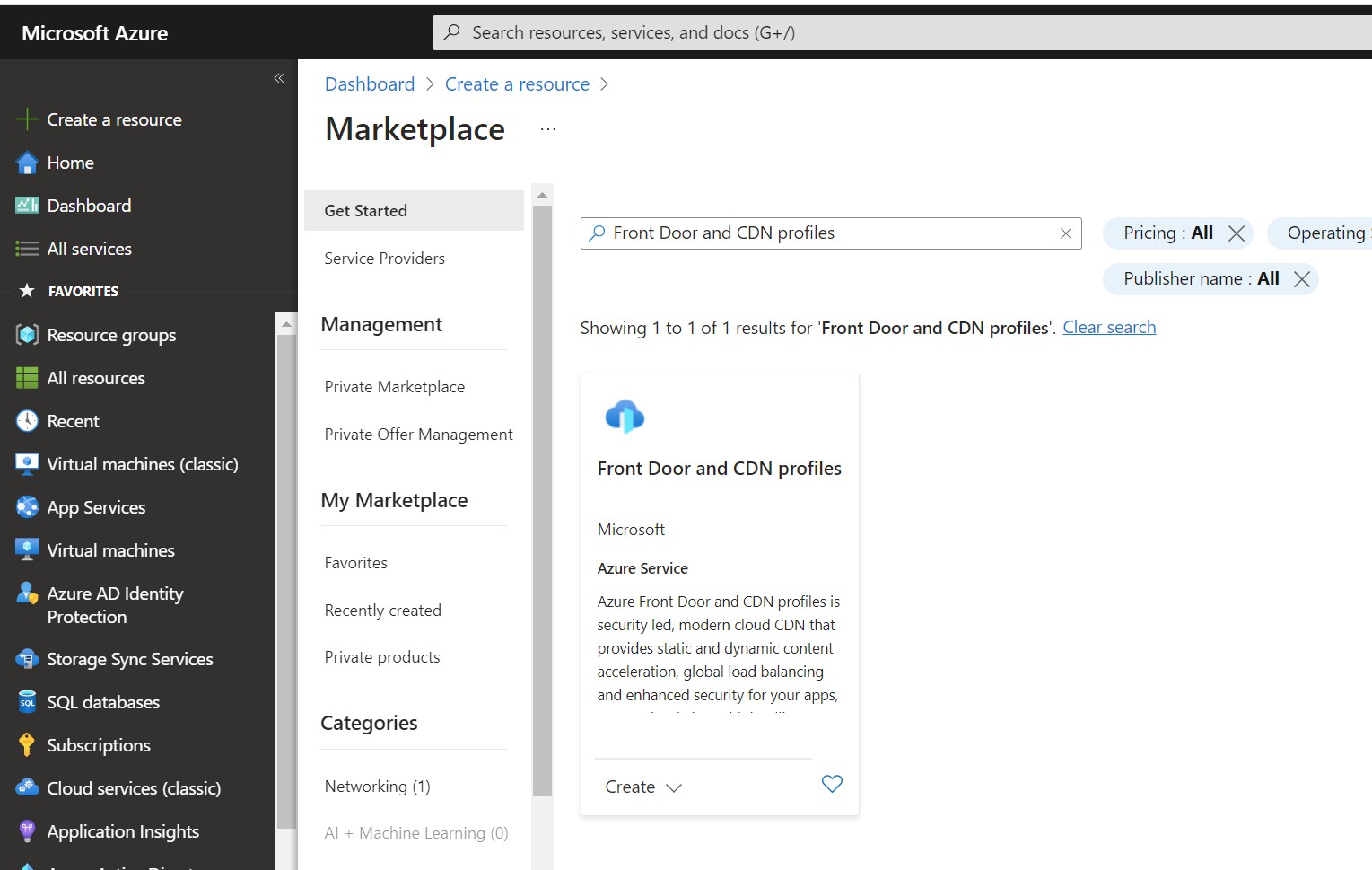Favorite the Front Door offer with heart
Image resolution: width=1372 pixels, height=870 pixels.
[x=832, y=784]
